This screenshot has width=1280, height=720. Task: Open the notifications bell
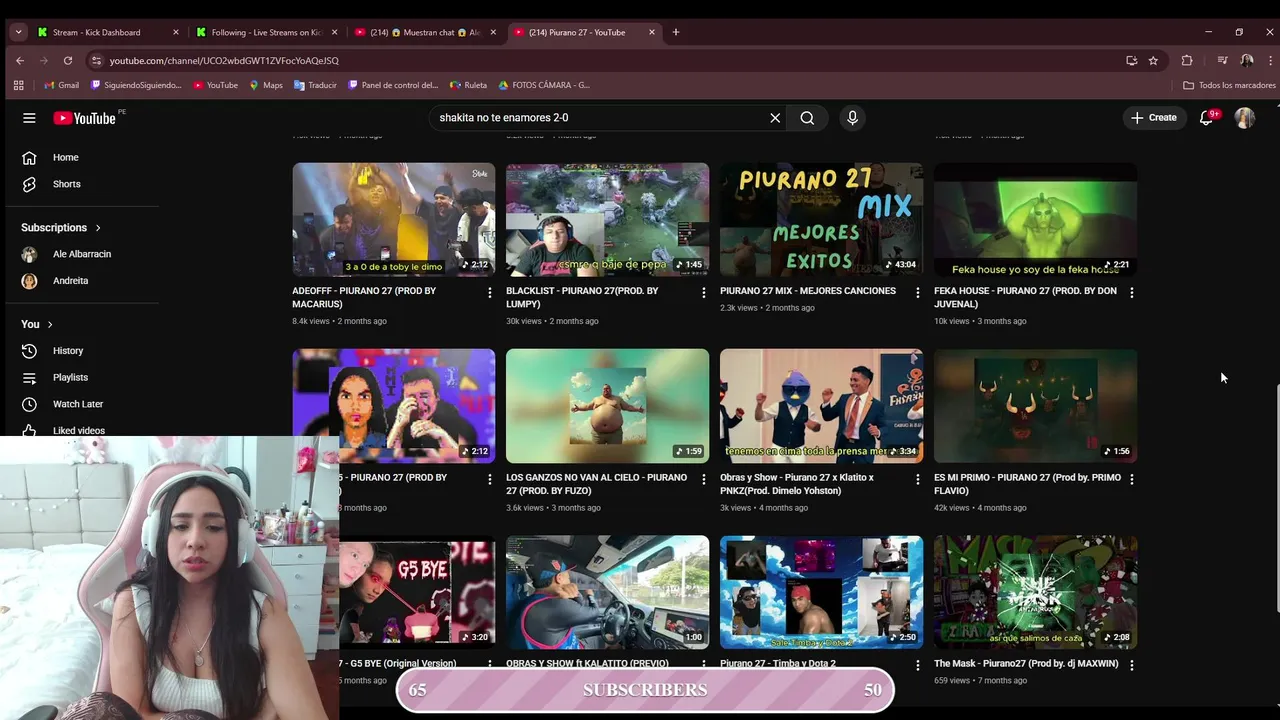pyautogui.click(x=1207, y=118)
